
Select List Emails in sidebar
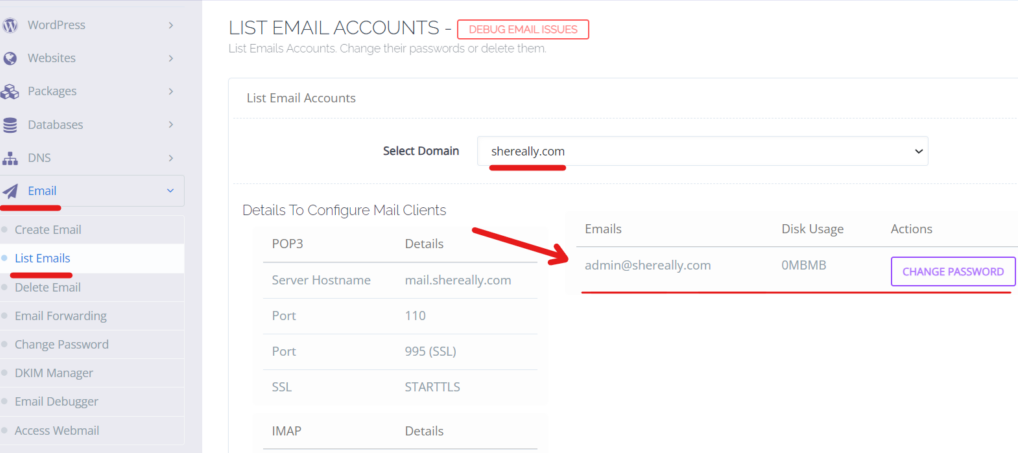(43, 258)
